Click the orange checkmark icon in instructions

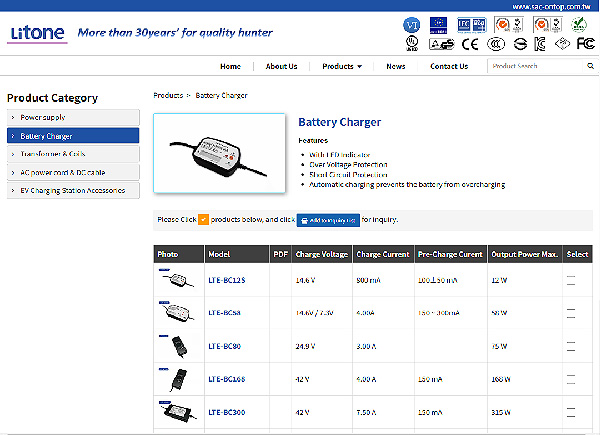[x=203, y=219]
